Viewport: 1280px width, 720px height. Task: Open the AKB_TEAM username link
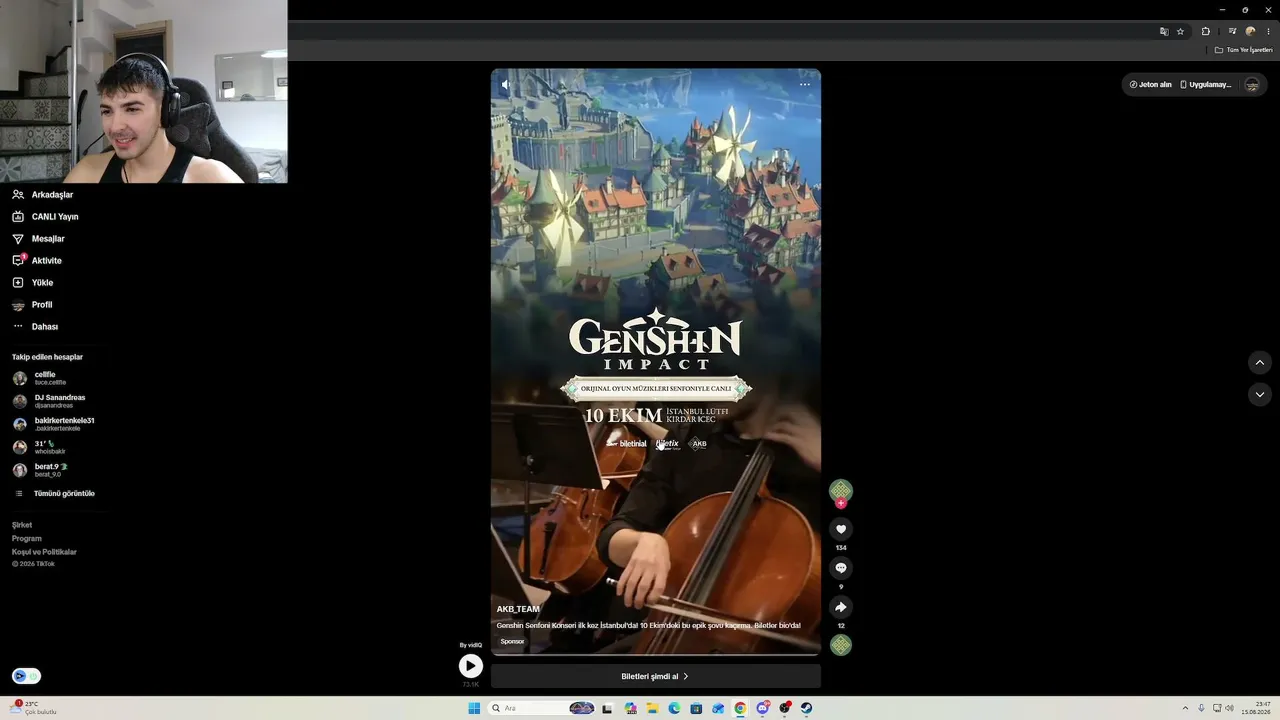point(518,609)
